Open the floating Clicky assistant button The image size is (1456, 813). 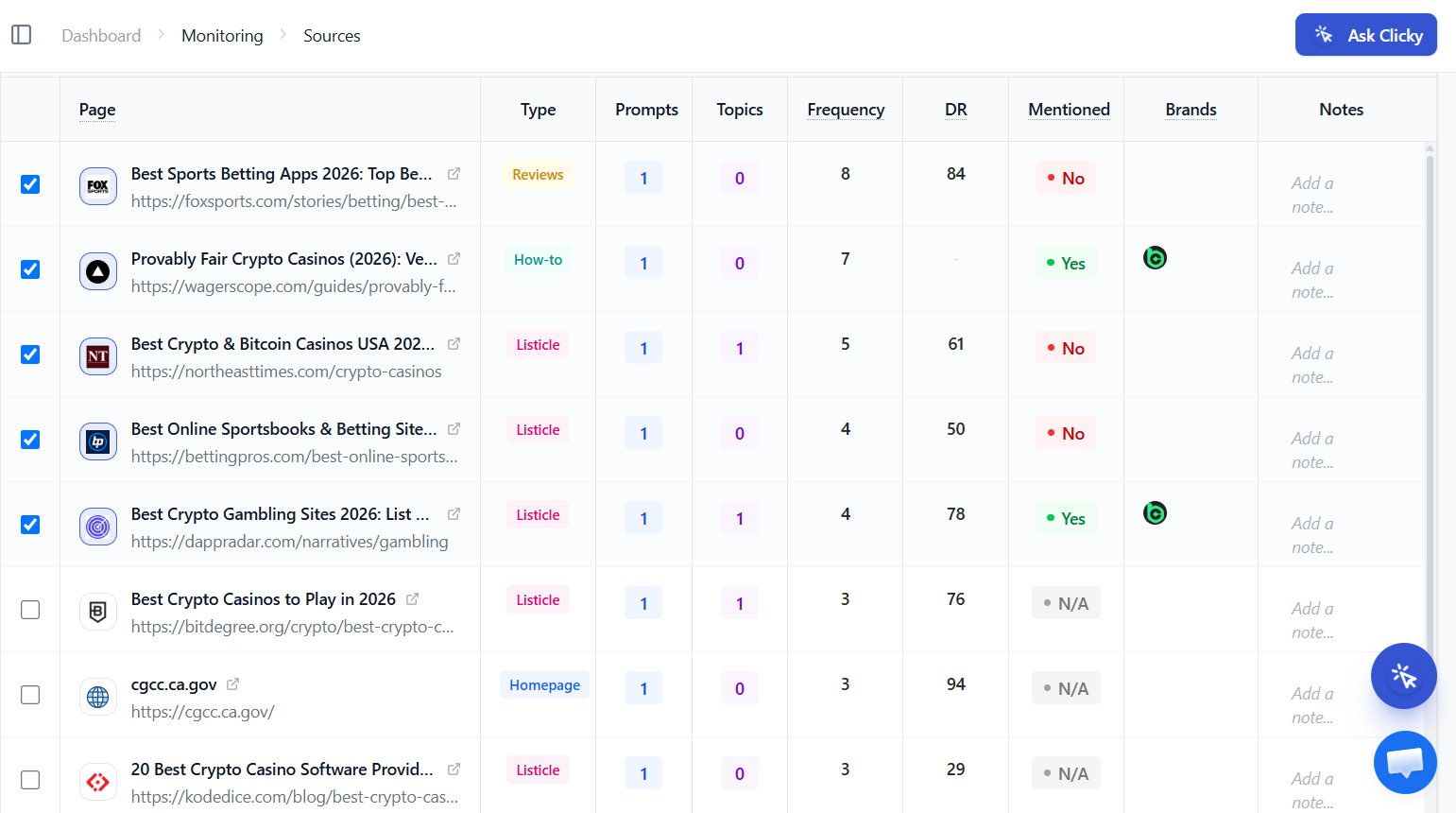pyautogui.click(x=1403, y=676)
